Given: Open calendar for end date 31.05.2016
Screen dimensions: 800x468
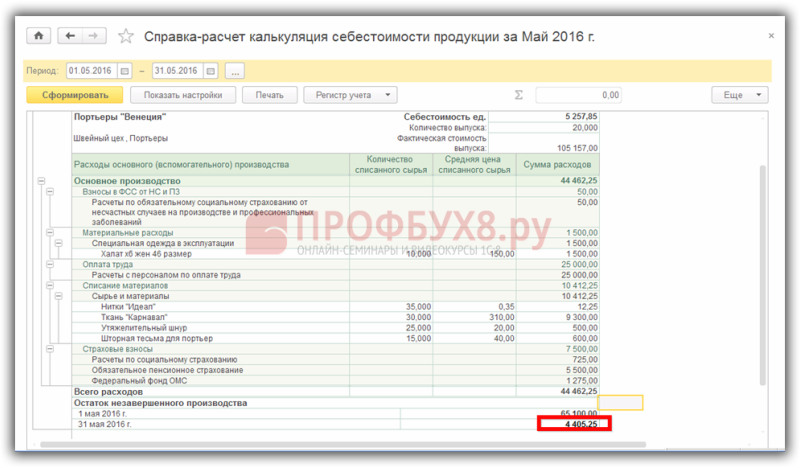Looking at the screenshot, I should pyautogui.click(x=211, y=71).
